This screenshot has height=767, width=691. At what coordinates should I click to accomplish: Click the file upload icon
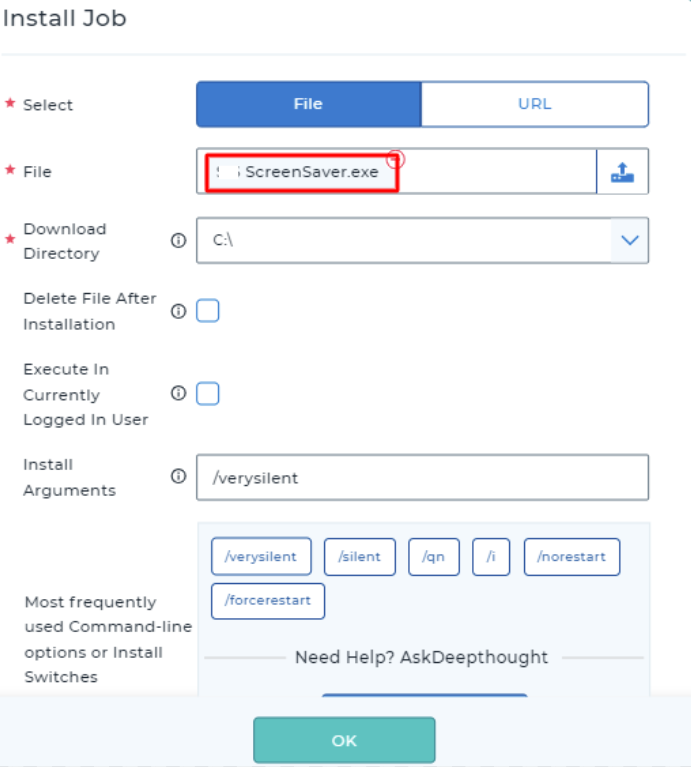click(x=622, y=172)
